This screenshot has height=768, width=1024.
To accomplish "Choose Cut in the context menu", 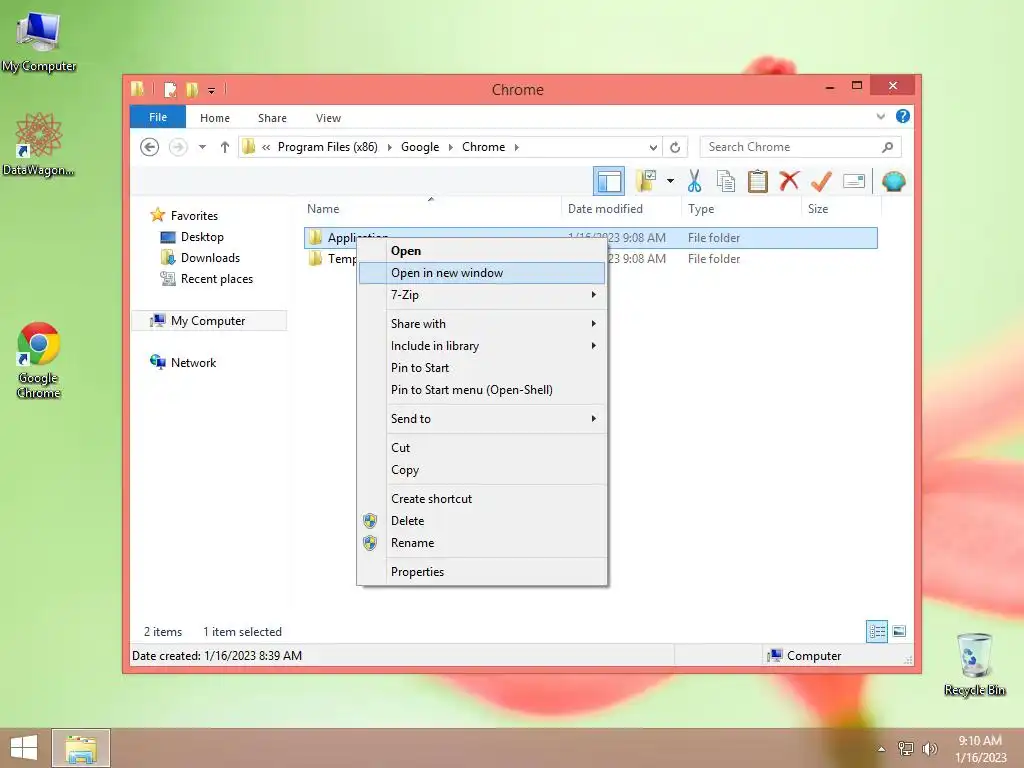I will pos(483,447).
